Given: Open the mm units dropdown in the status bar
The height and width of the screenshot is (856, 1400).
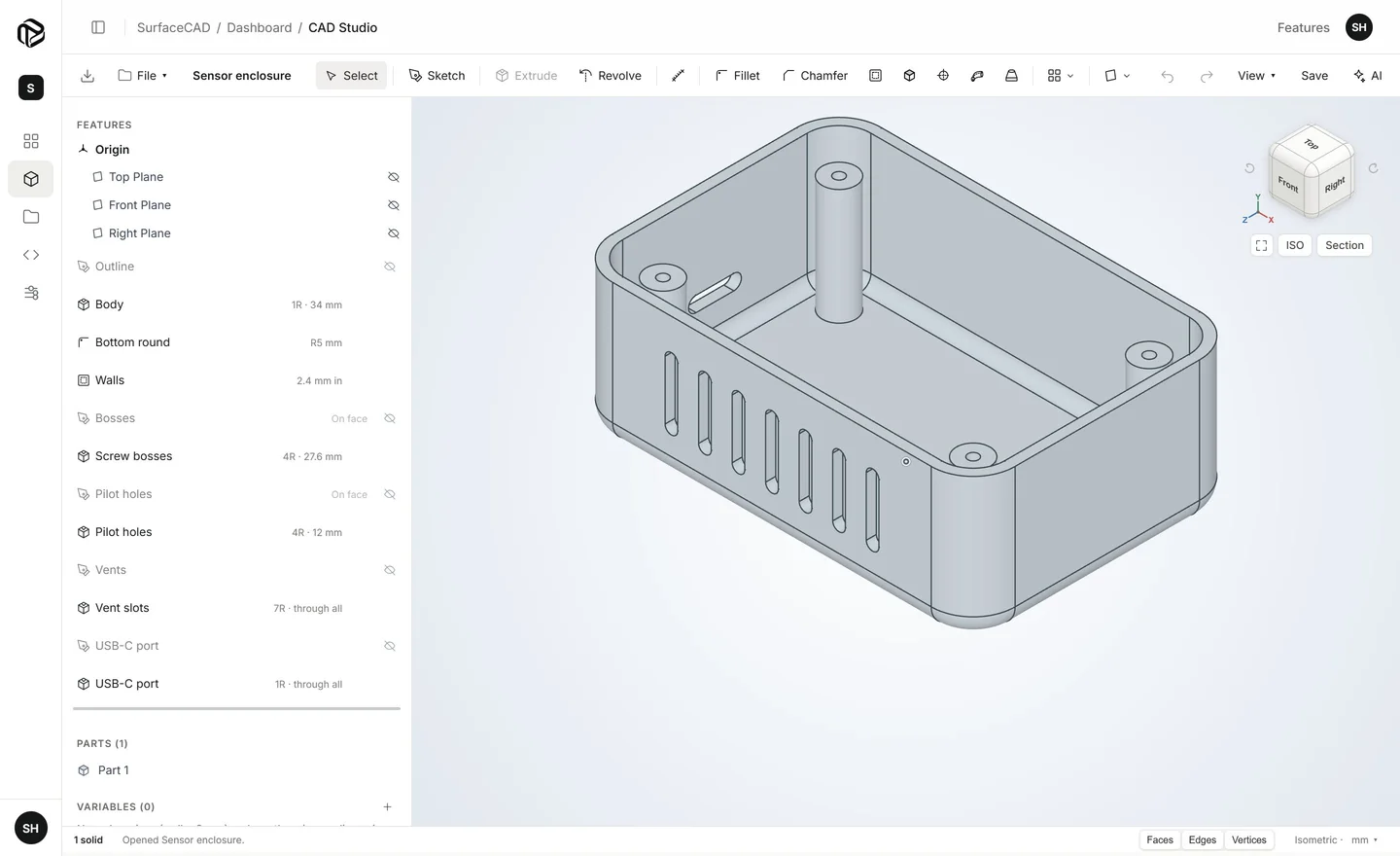Looking at the screenshot, I should (1365, 839).
